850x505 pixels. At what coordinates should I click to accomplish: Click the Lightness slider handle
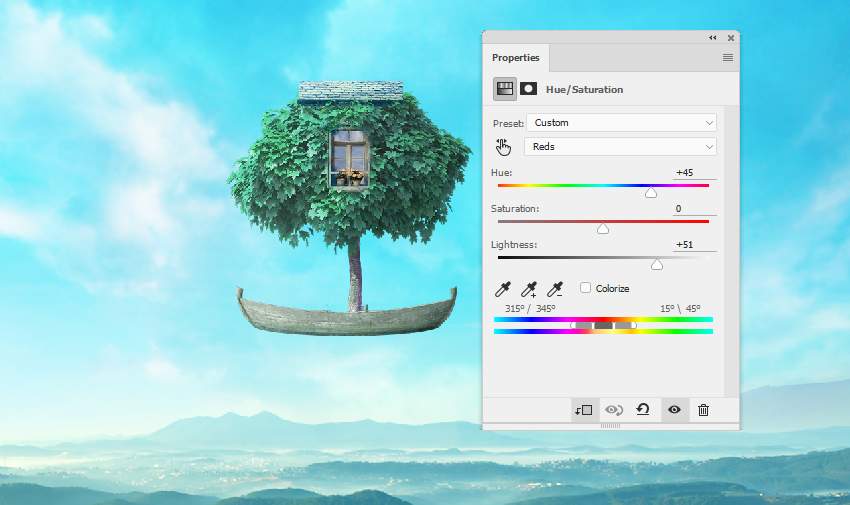656,264
